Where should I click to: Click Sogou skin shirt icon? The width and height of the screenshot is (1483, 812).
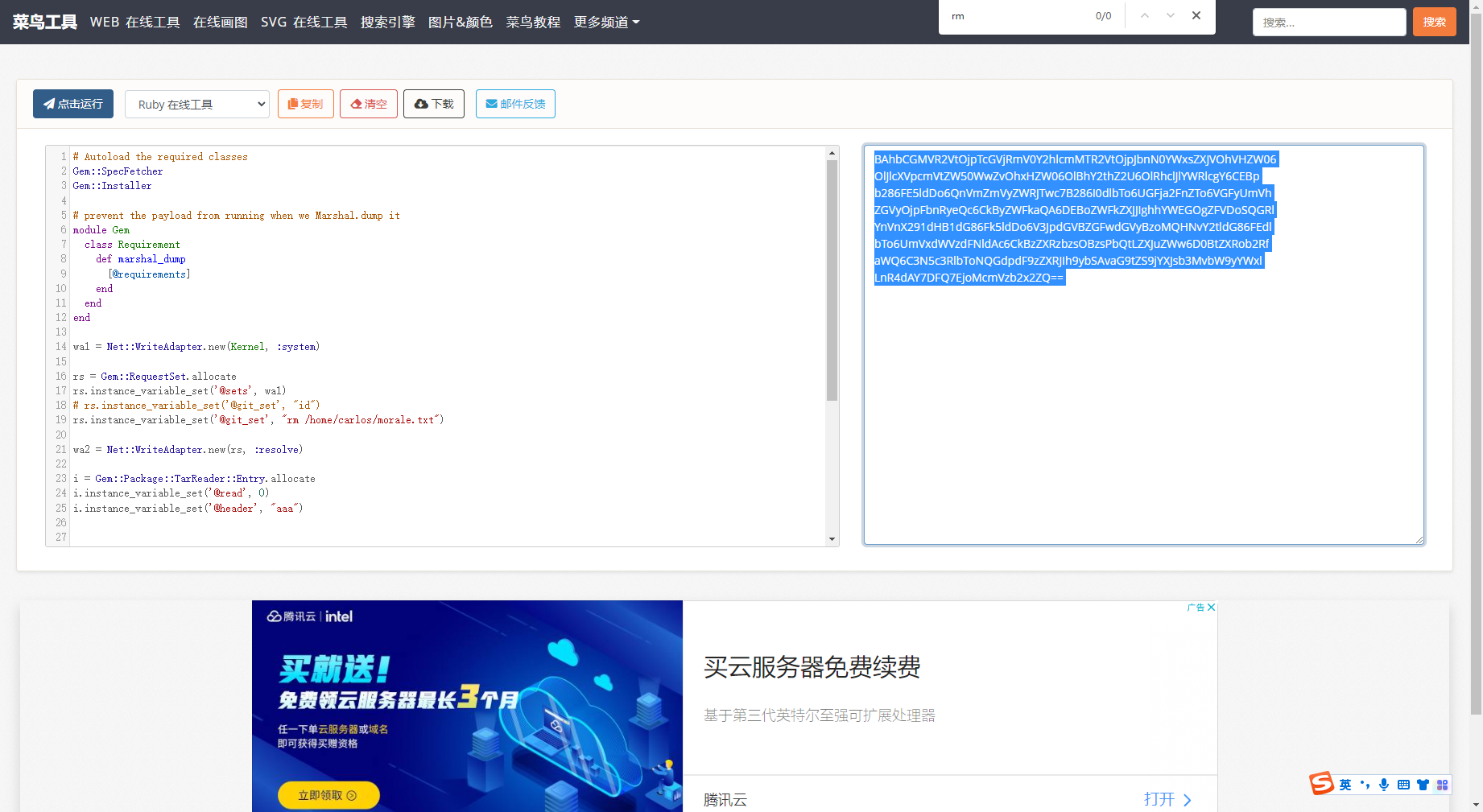pos(1423,785)
